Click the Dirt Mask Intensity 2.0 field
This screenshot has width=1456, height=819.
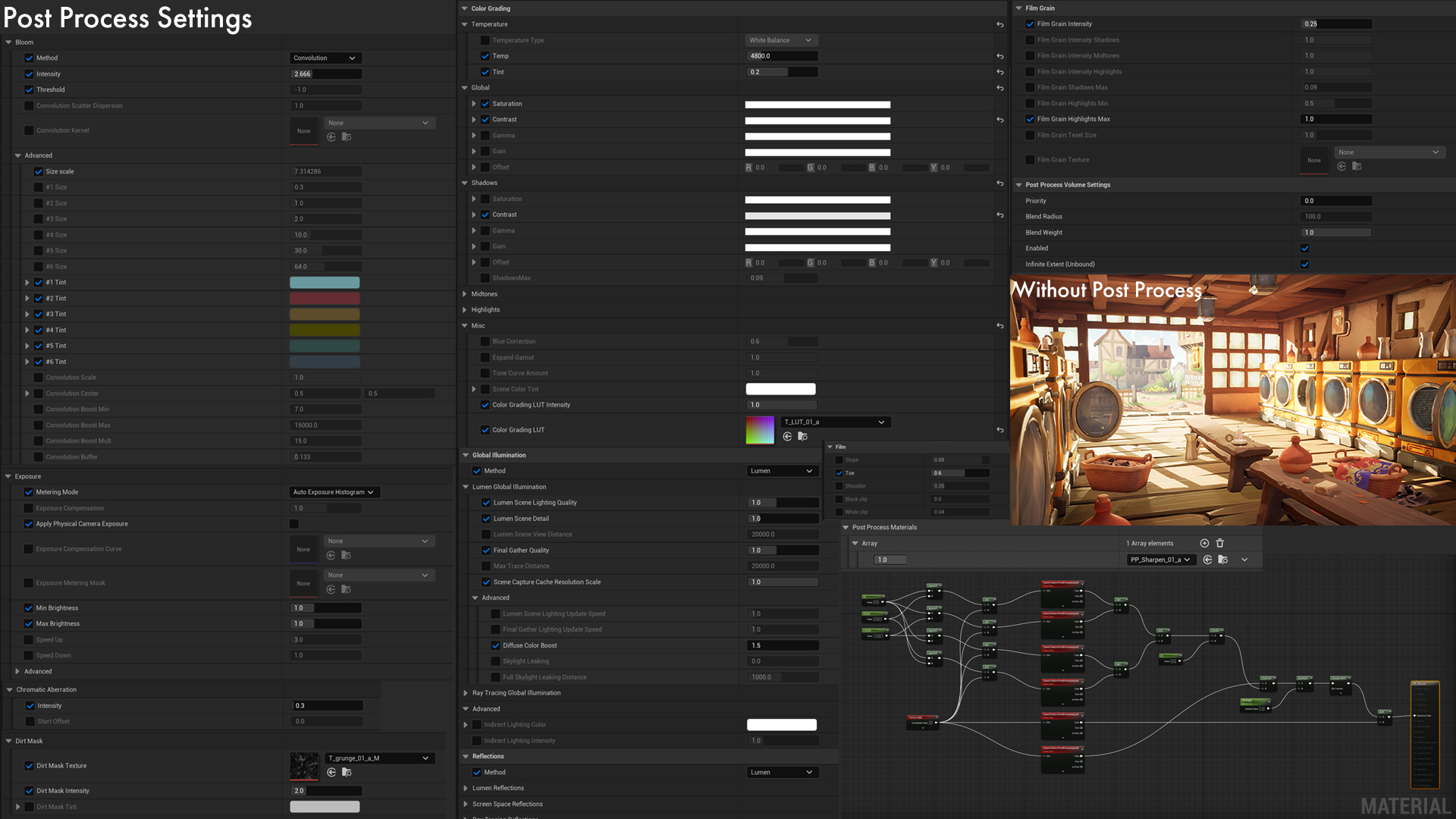pos(326,791)
